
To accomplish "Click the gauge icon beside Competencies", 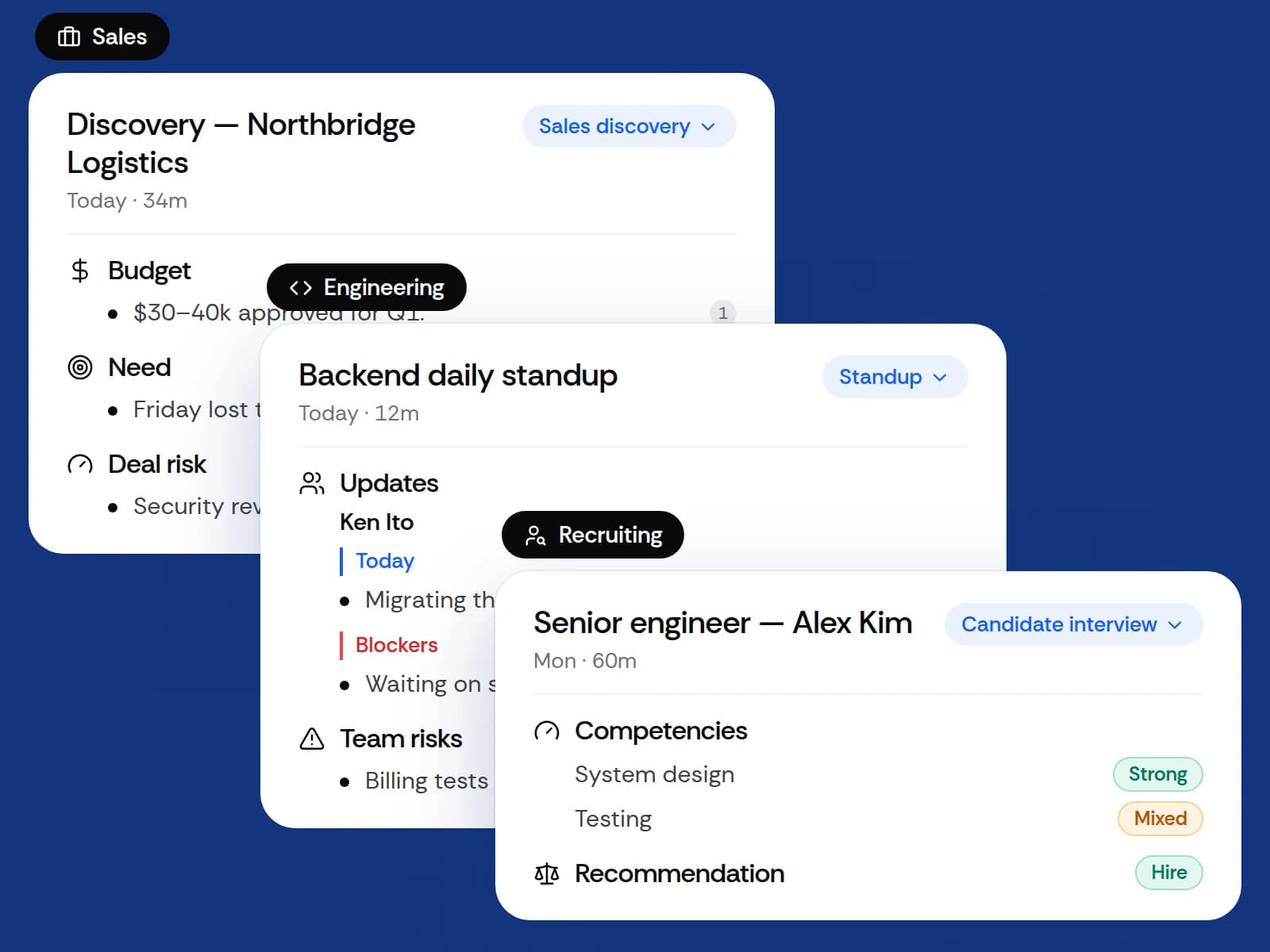I will click(547, 731).
